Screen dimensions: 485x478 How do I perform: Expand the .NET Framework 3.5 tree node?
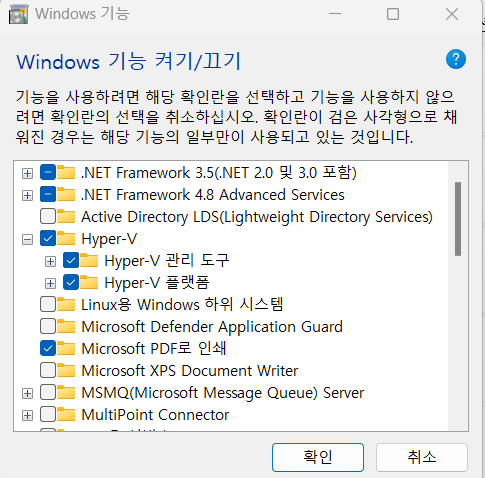(x=27, y=173)
